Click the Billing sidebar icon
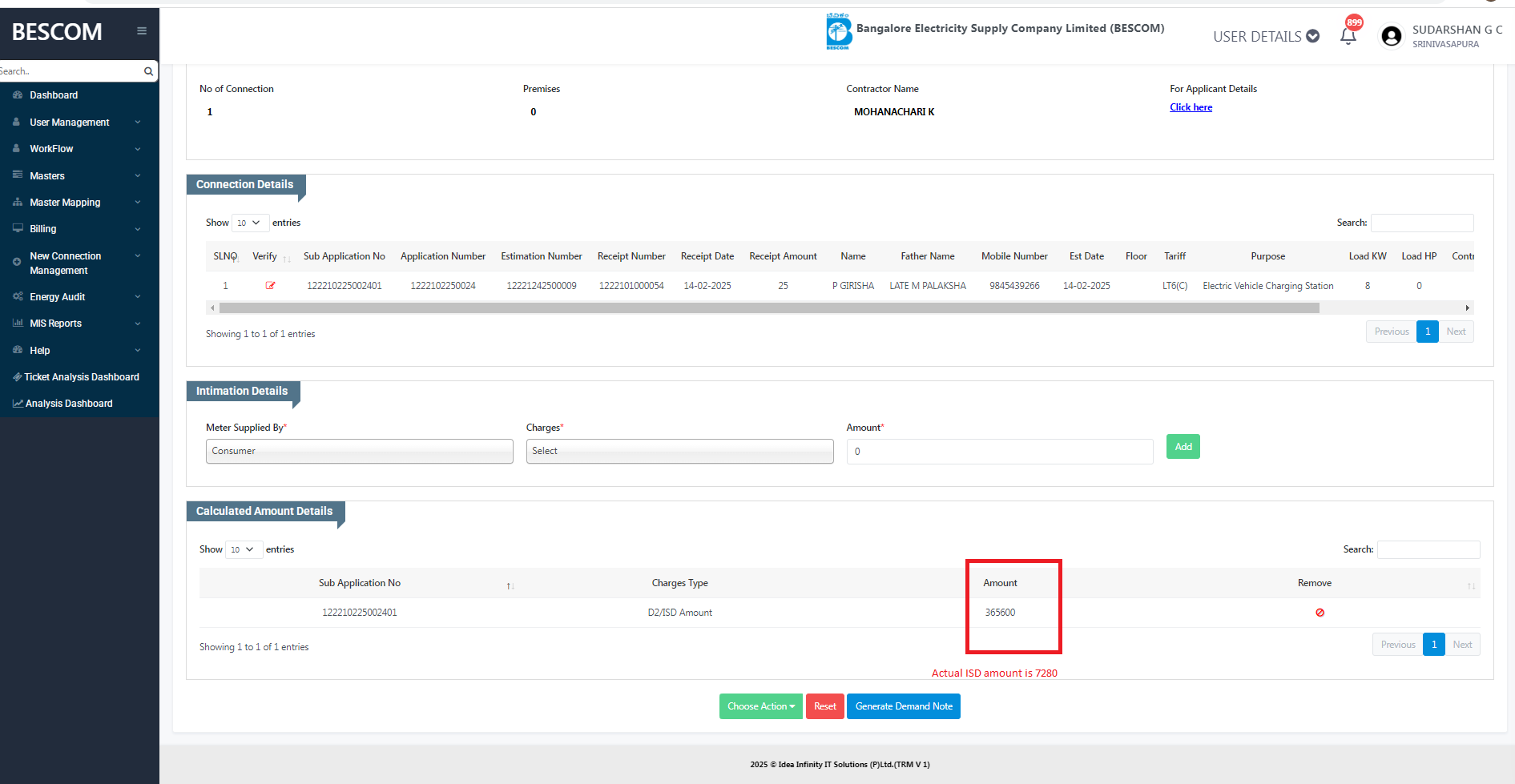The image size is (1515, 784). click(x=18, y=228)
